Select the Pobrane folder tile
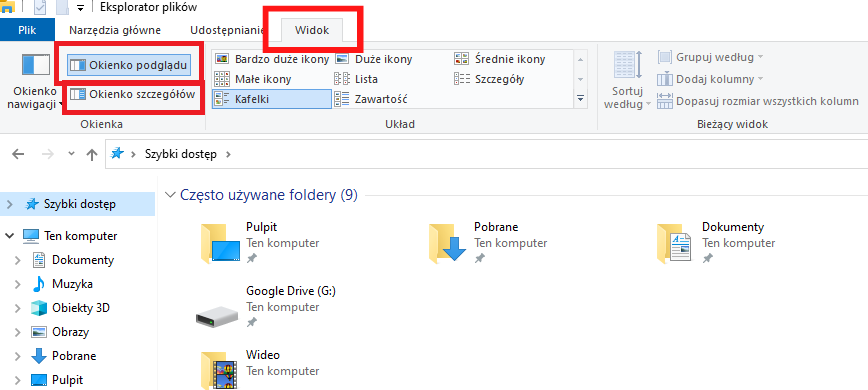Image resolution: width=868 pixels, height=390 pixels. pos(488,243)
